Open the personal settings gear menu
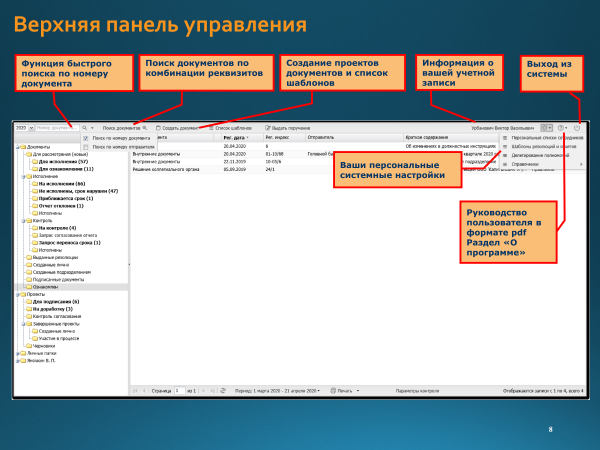600x450 pixels. [x=545, y=128]
